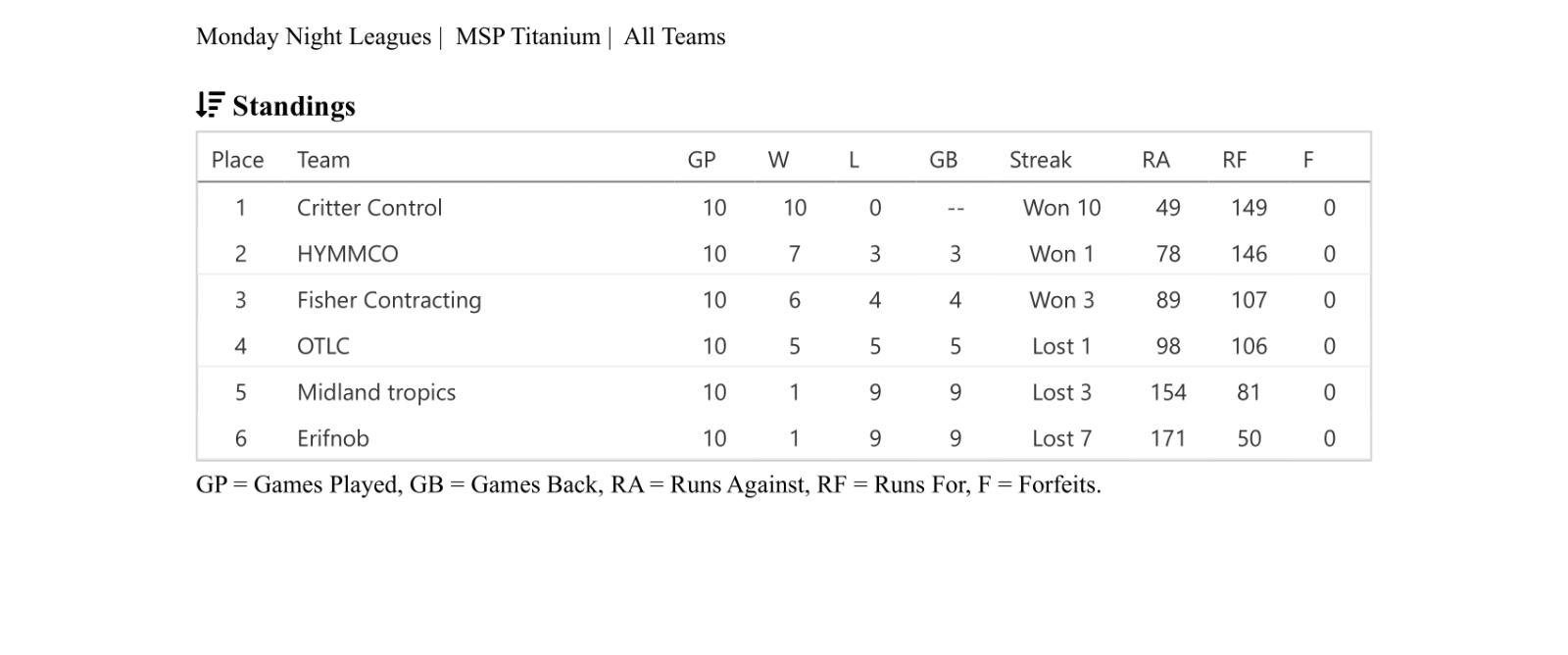The image size is (1568, 655).
Task: Select the Critter Control team name
Action: [x=369, y=208]
